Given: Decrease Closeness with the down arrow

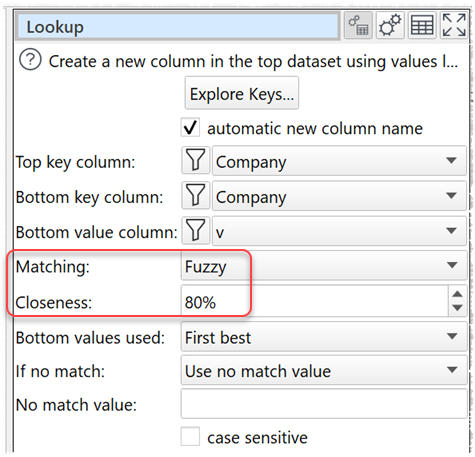Looking at the screenshot, I should (x=458, y=308).
